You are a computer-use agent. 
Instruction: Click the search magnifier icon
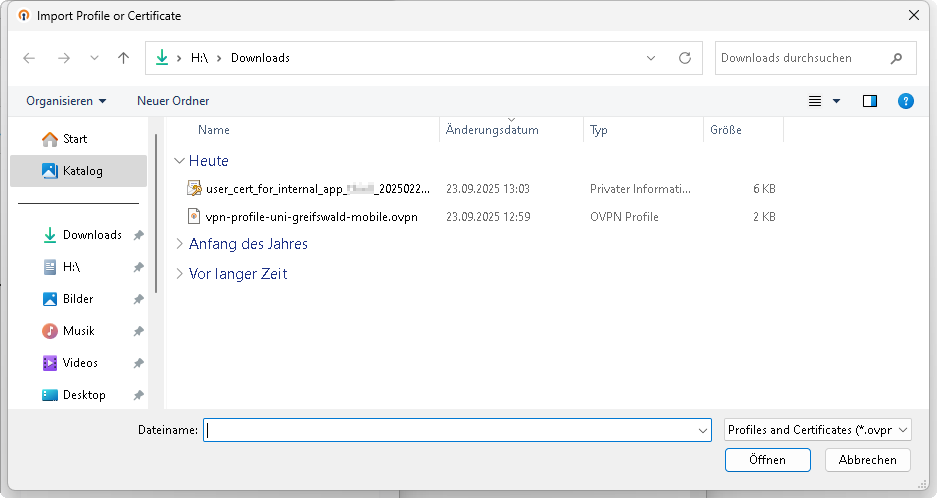pyautogui.click(x=896, y=58)
